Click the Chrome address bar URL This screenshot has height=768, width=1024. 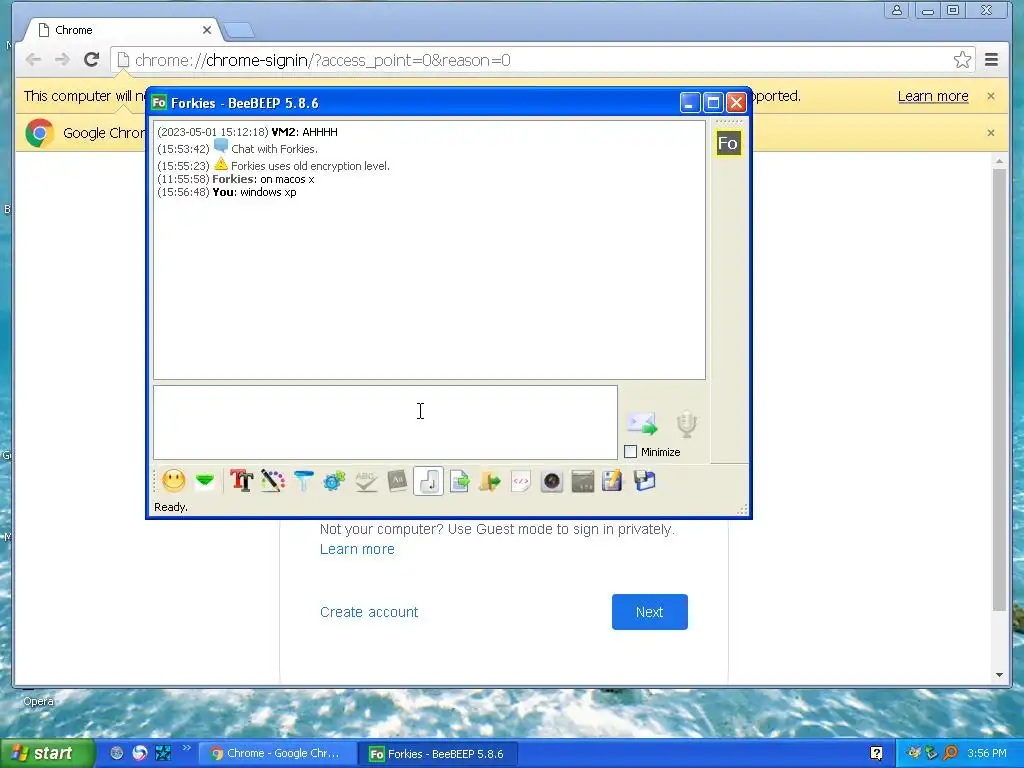click(x=323, y=60)
